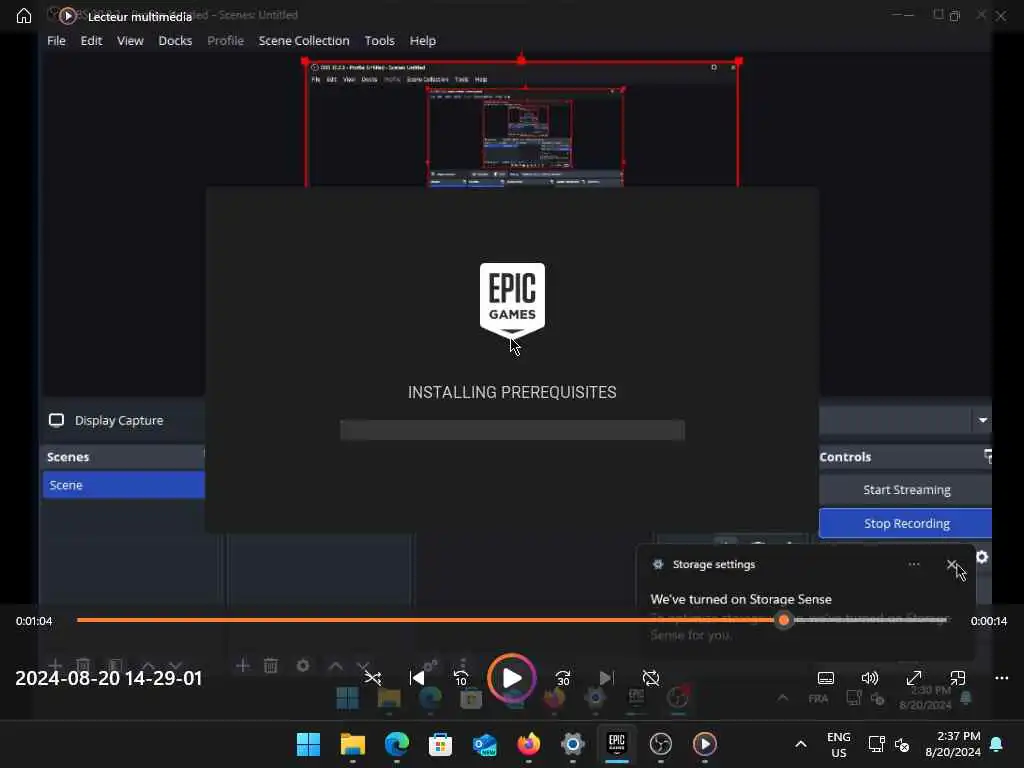Toggle shuffle mode in the player

click(x=373, y=678)
